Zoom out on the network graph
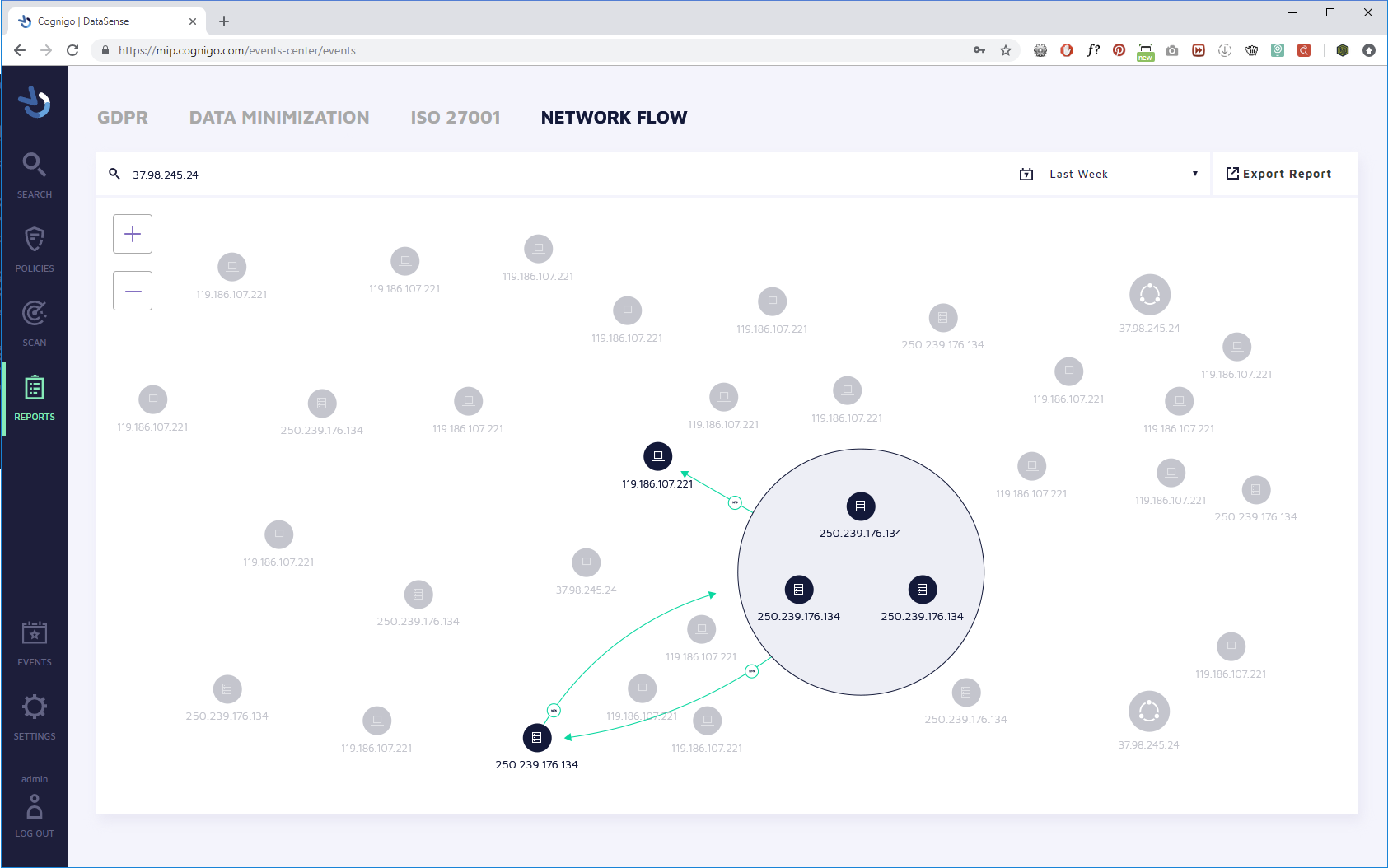 point(133,291)
